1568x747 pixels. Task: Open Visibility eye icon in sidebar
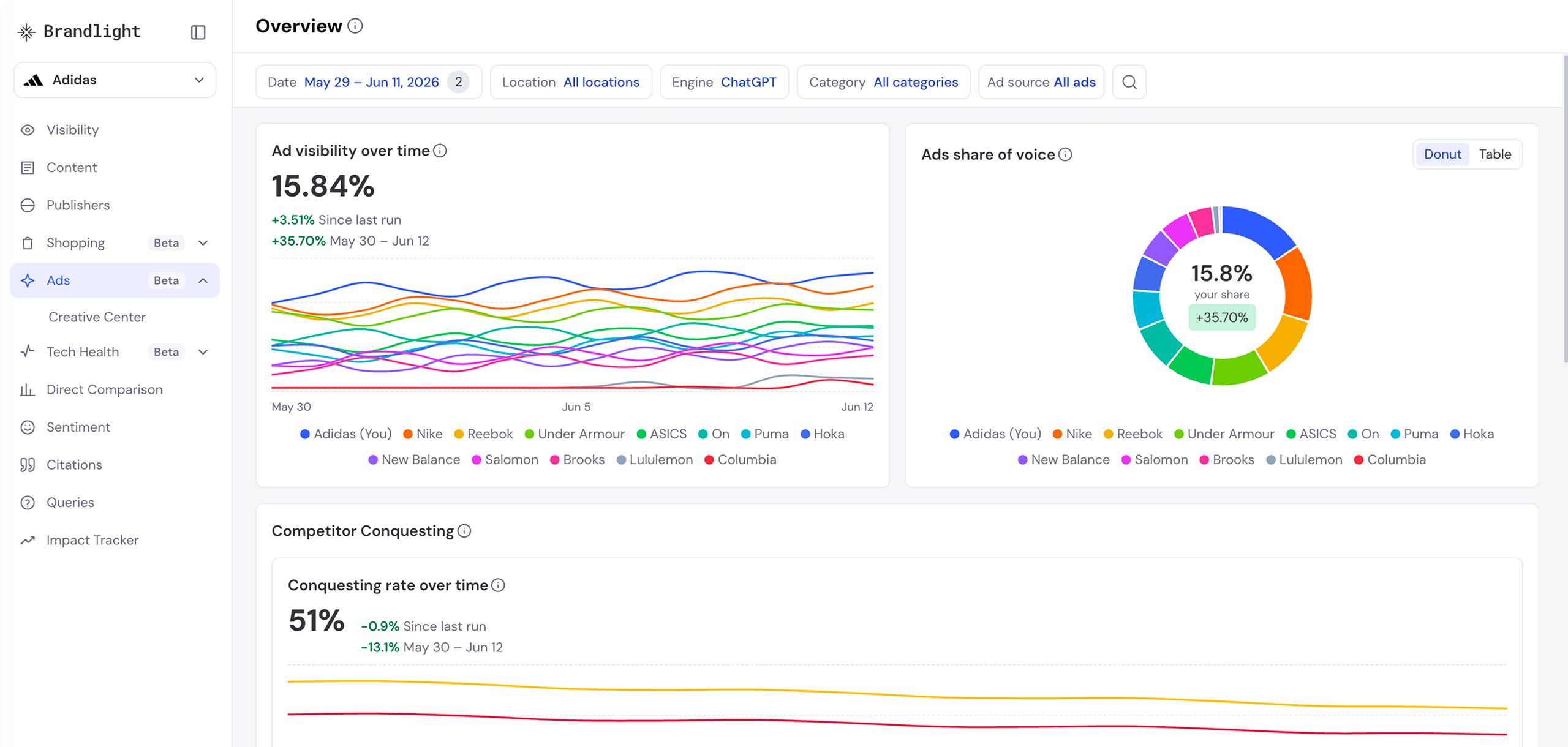coord(28,130)
